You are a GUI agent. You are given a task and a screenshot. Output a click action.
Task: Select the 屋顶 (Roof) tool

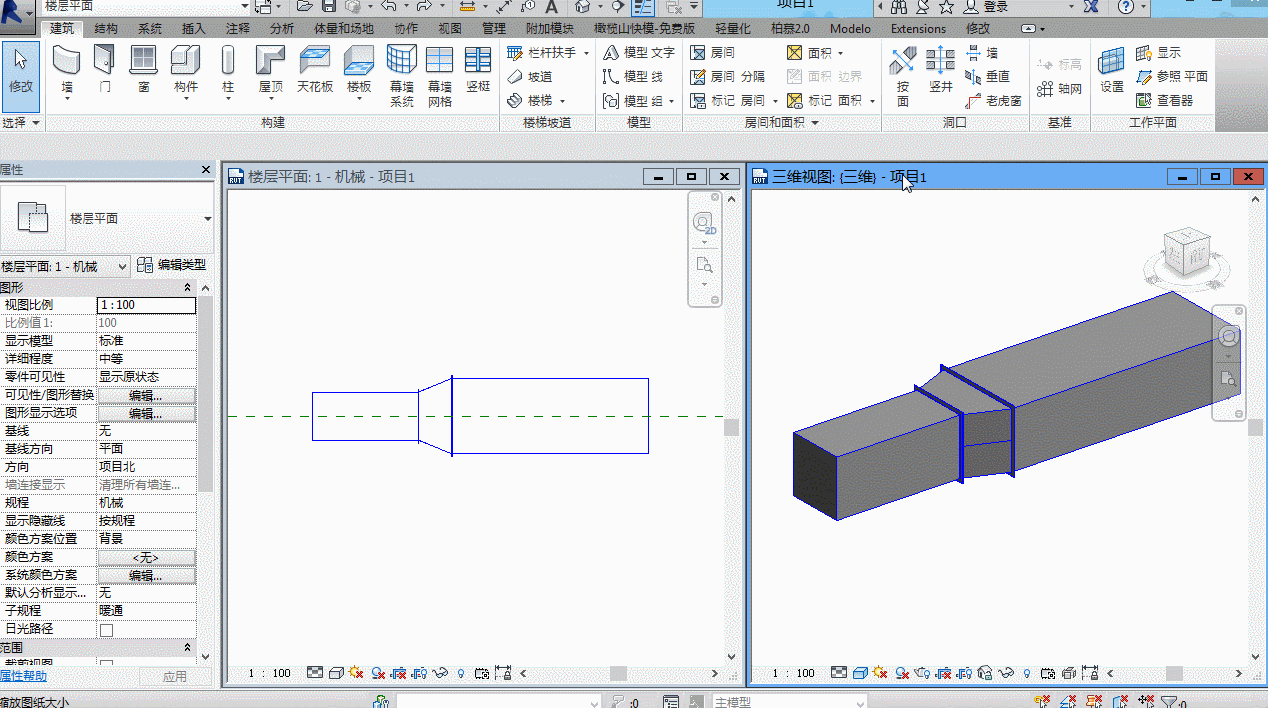coord(270,70)
